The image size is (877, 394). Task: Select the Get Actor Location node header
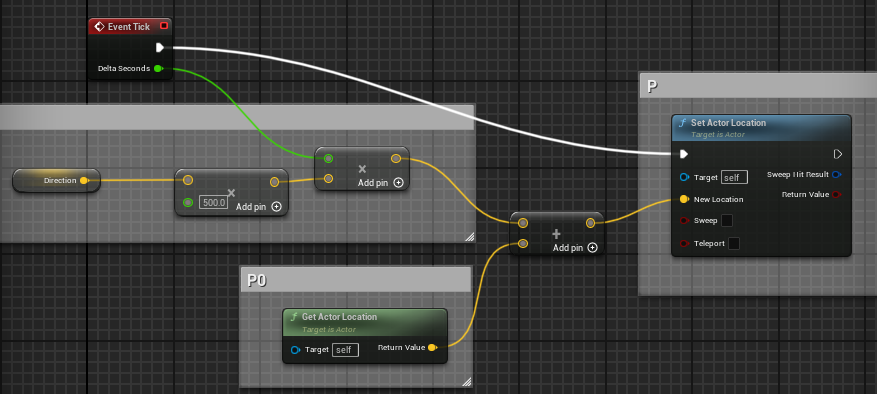[x=365, y=322]
